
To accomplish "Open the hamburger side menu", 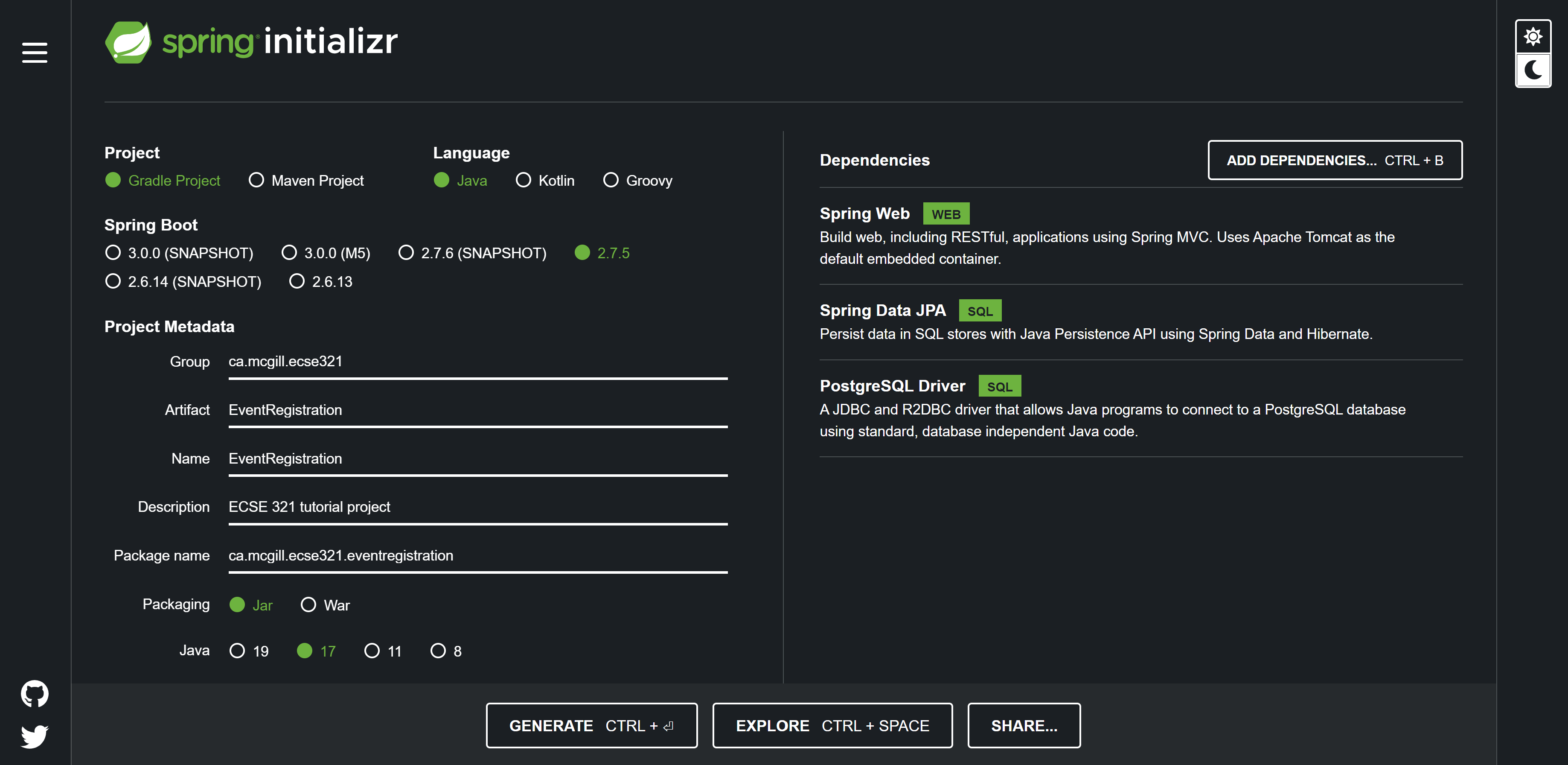I will pyautogui.click(x=34, y=53).
